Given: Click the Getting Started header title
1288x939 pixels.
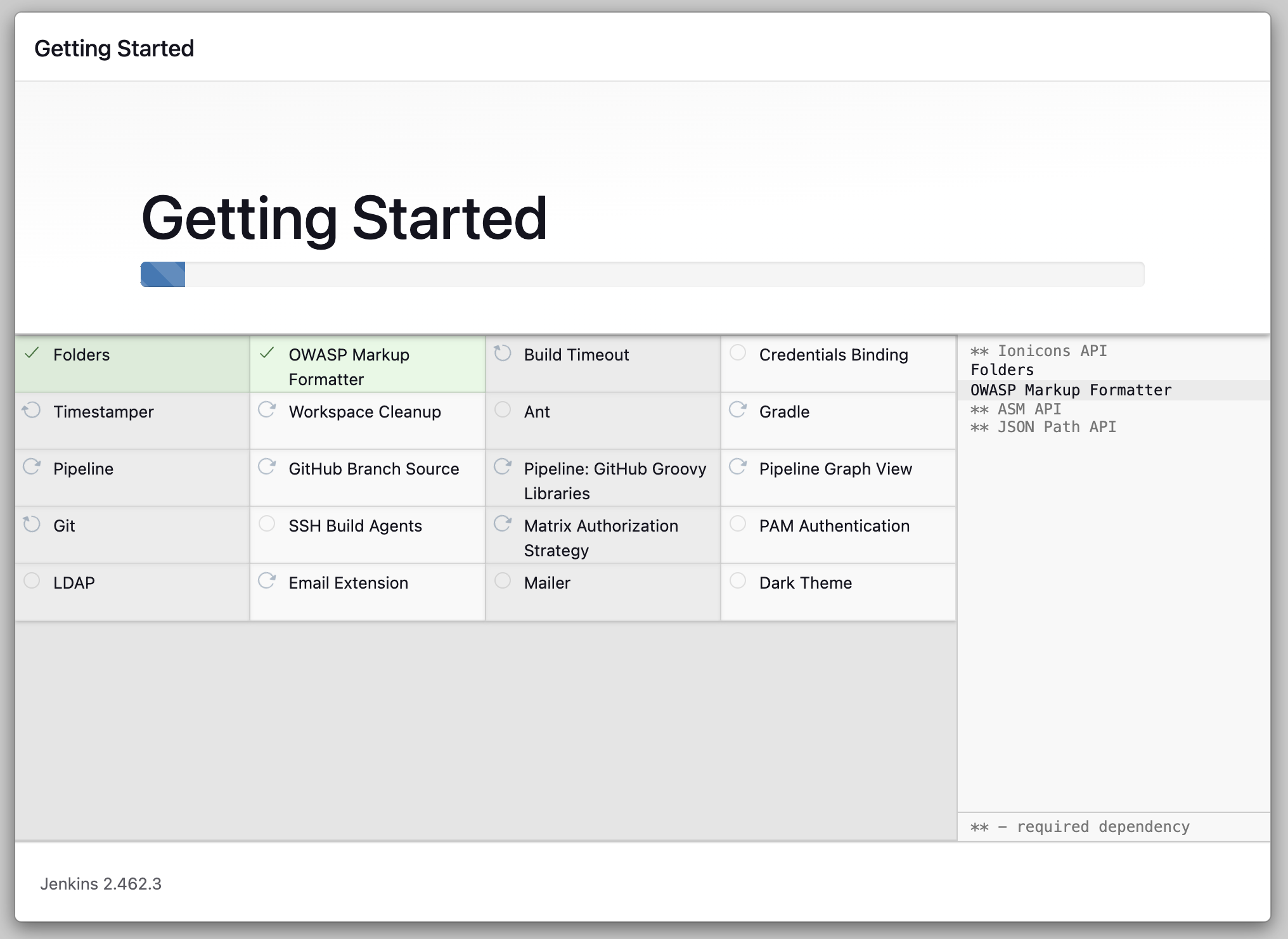Looking at the screenshot, I should [114, 48].
